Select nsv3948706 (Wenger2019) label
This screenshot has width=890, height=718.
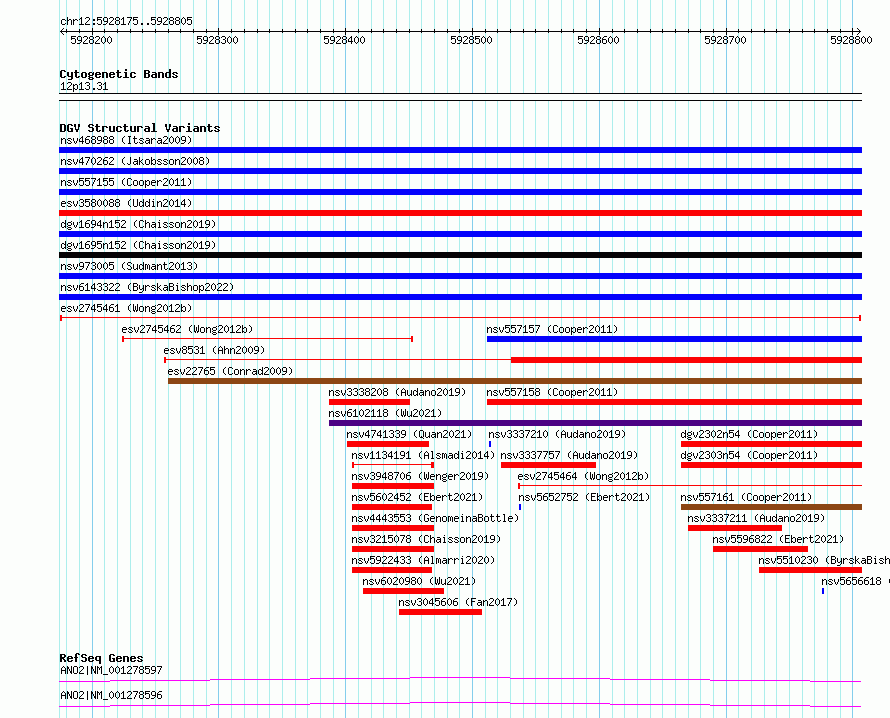coord(420,476)
